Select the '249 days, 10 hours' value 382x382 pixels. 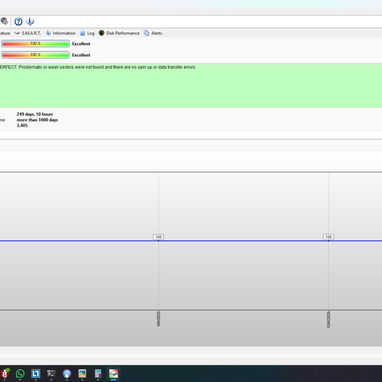[35, 114]
